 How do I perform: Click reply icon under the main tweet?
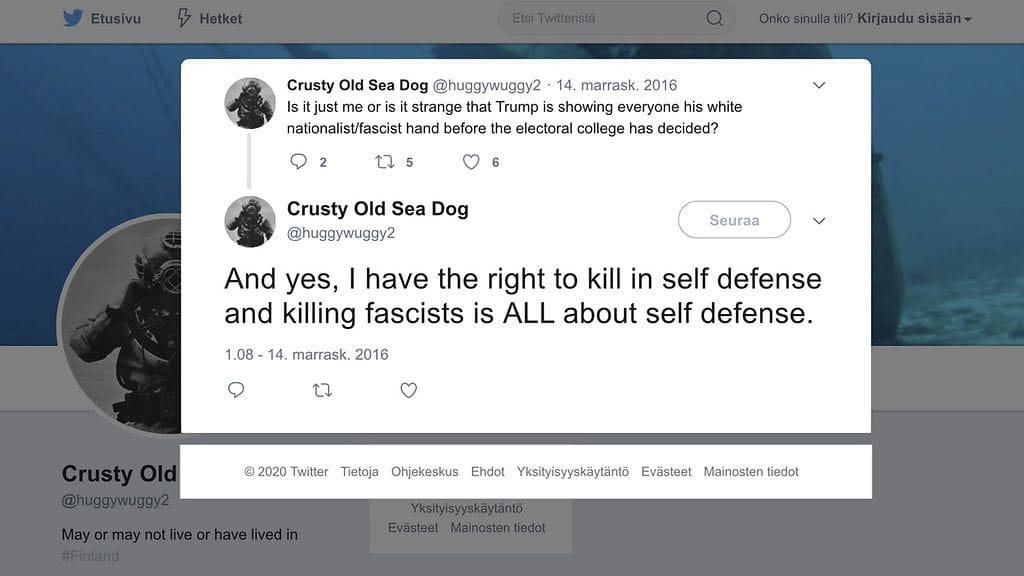pyautogui.click(x=236, y=390)
